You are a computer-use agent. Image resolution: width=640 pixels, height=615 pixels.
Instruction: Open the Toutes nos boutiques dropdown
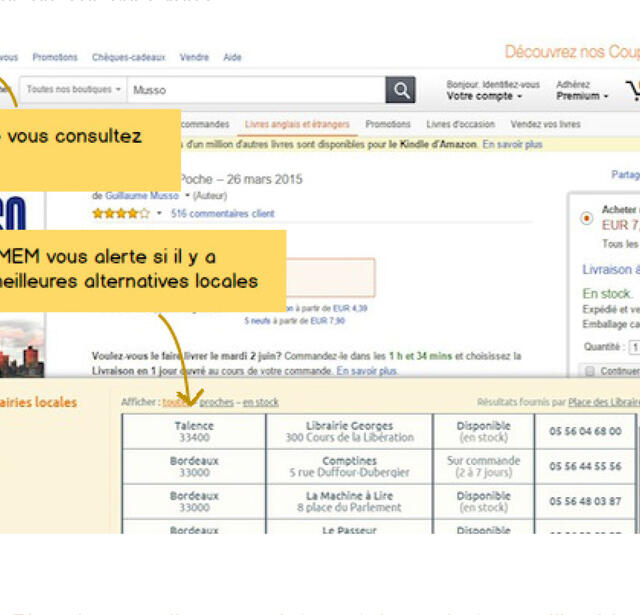(73, 89)
